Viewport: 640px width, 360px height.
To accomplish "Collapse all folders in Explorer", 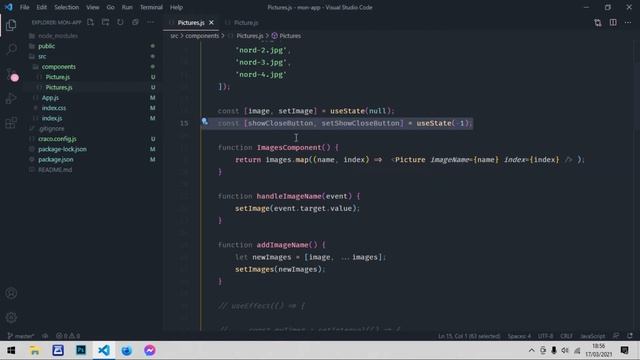I will tap(135, 22).
